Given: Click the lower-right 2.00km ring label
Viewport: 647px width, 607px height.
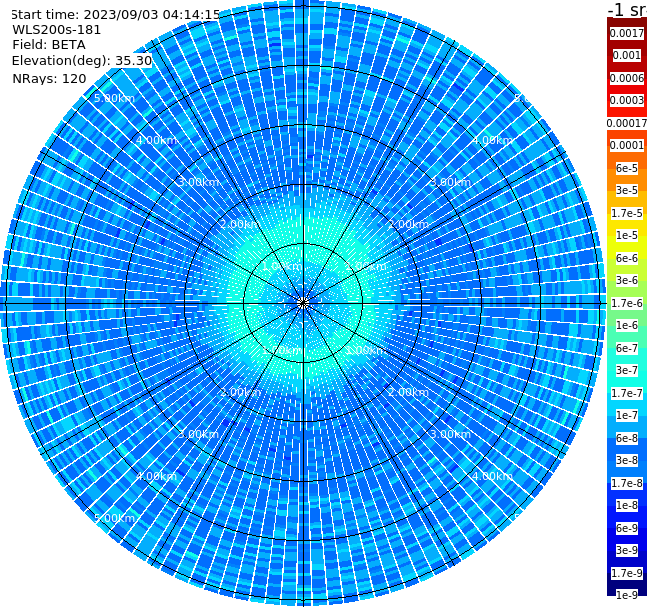Looking at the screenshot, I should [x=408, y=392].
